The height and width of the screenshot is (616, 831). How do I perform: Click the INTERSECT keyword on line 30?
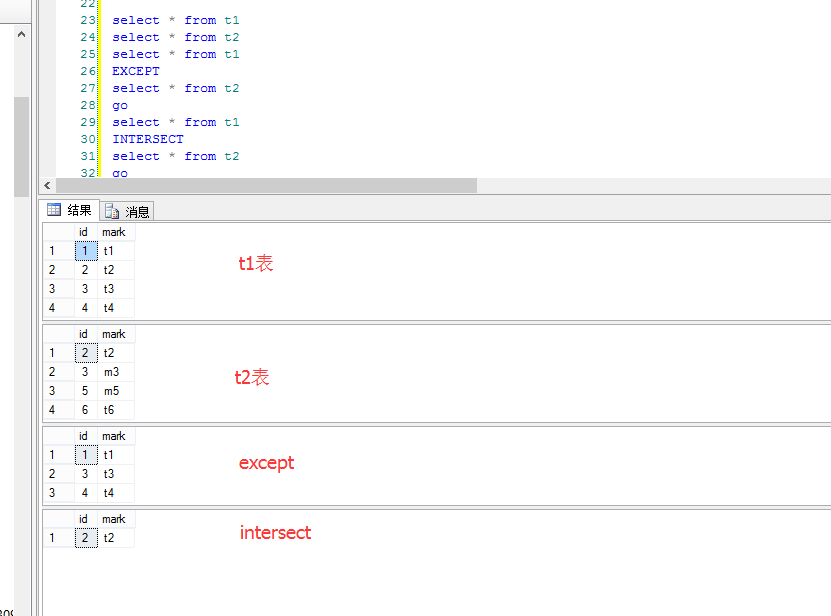[x=148, y=139]
